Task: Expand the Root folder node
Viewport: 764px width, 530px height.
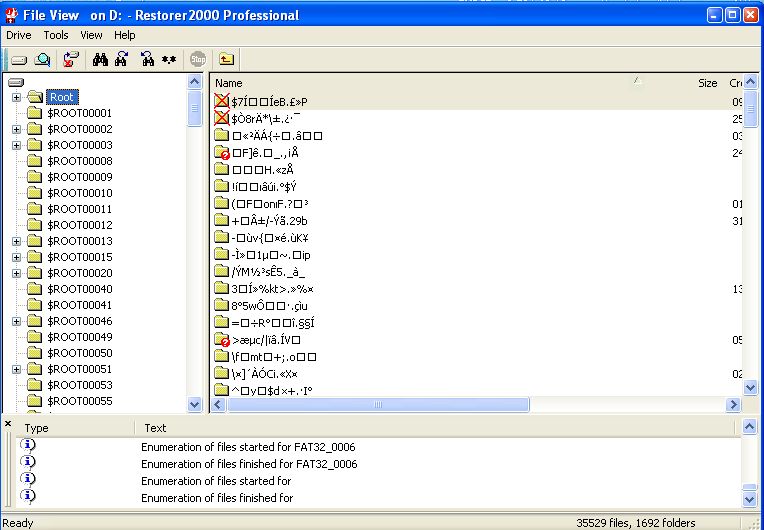Action: (x=17, y=97)
